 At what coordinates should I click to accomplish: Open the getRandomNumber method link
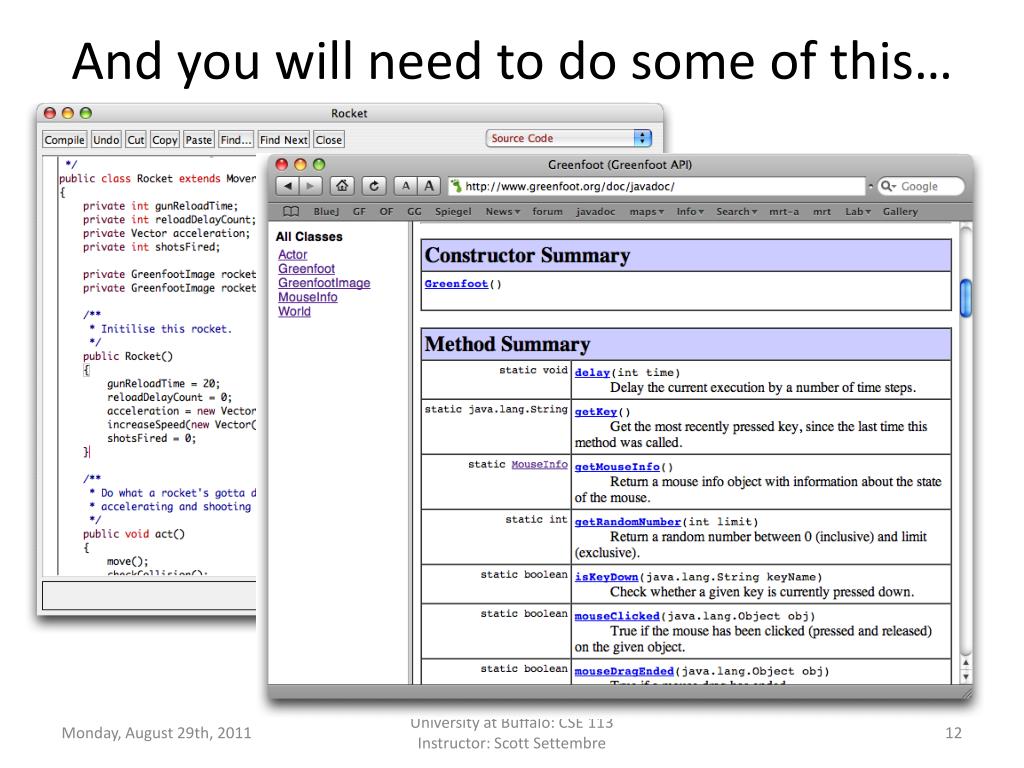click(x=628, y=522)
